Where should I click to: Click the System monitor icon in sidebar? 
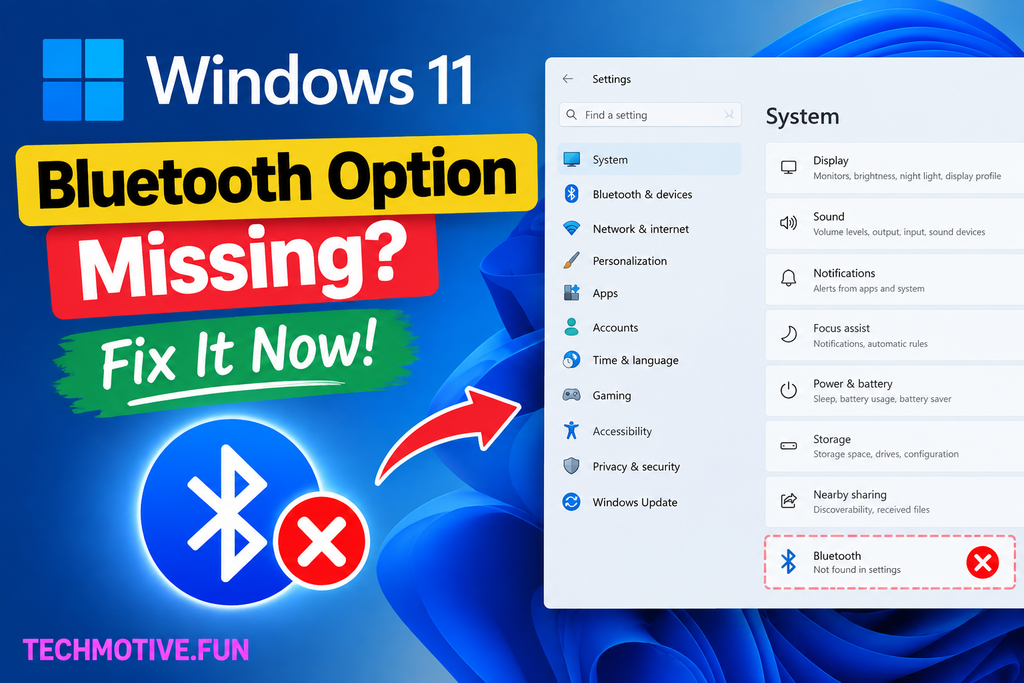[571, 159]
